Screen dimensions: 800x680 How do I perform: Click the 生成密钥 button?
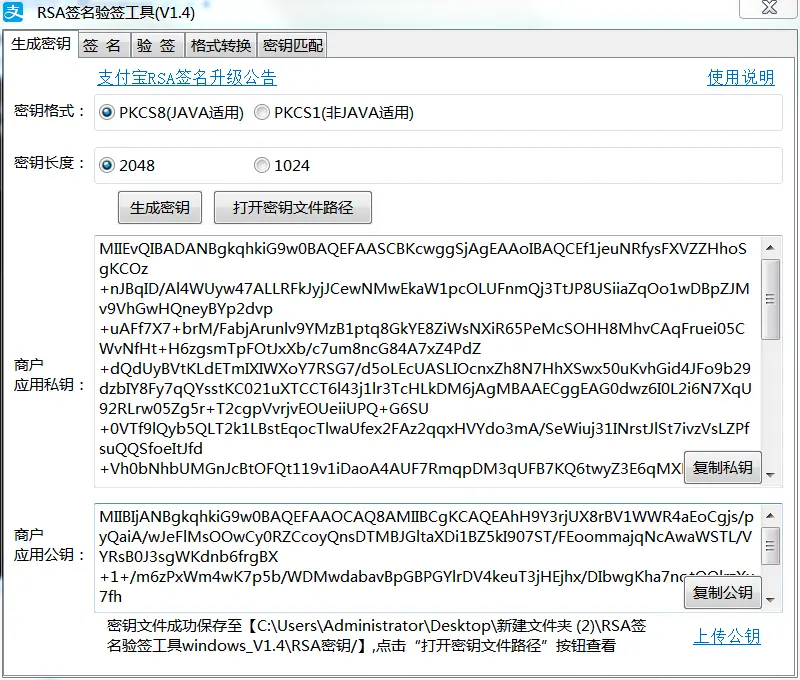pos(160,208)
